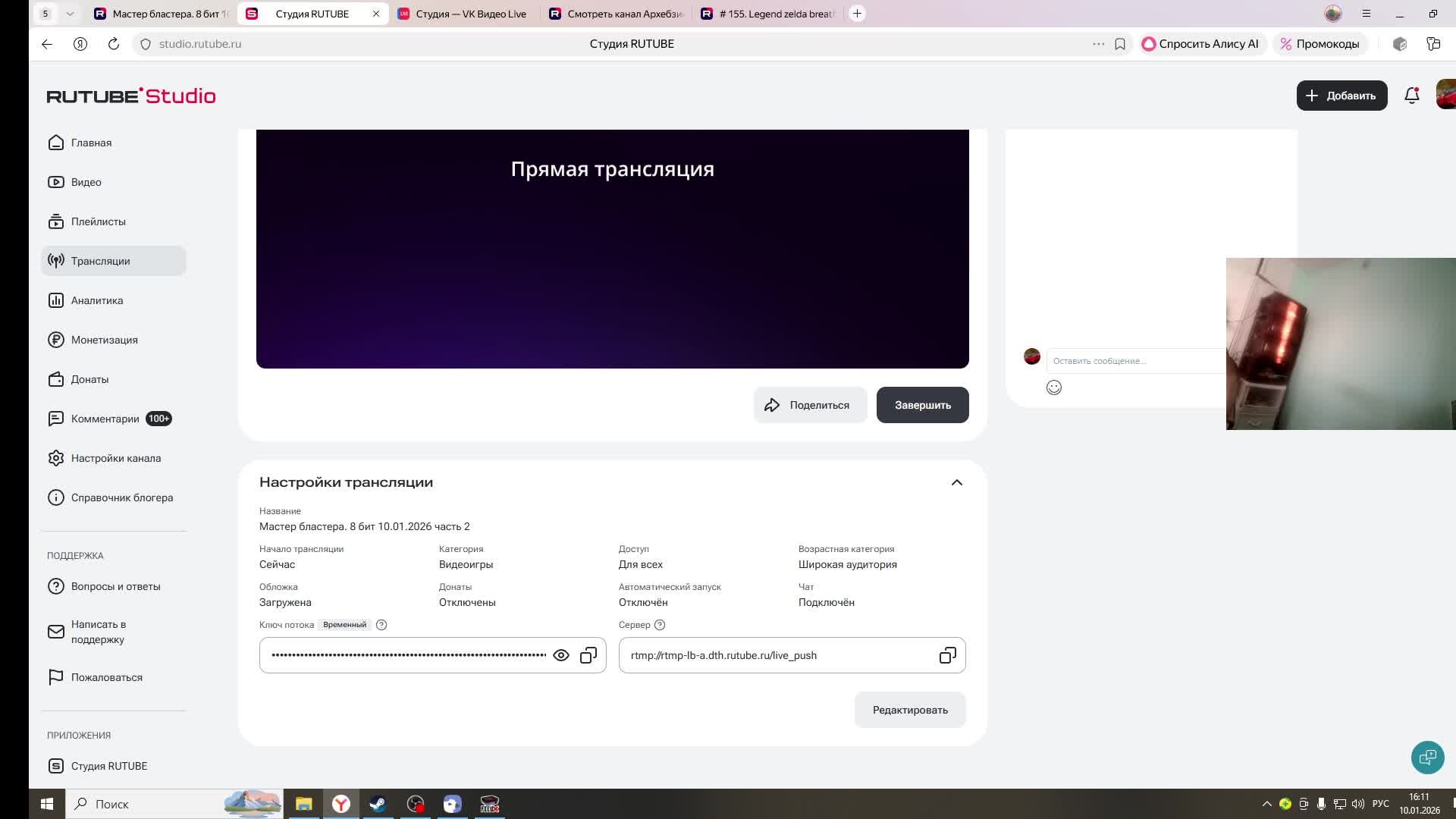Click the server help question mark
Screen dimensions: 1456x819
click(660, 625)
